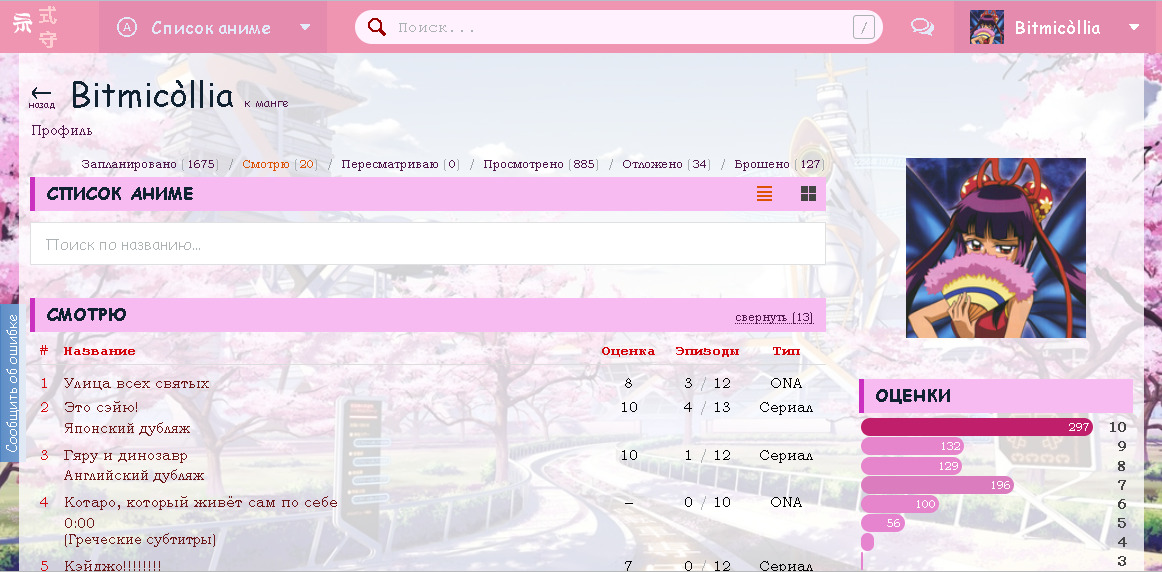
Task: Go to the Профиль link
Action: click(x=61, y=131)
